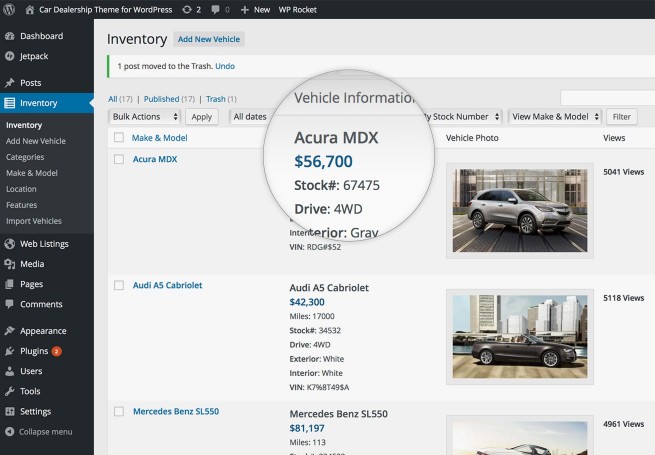The image size is (655, 455).
Task: Click the Vehicle Photo column header
Action: (472, 138)
